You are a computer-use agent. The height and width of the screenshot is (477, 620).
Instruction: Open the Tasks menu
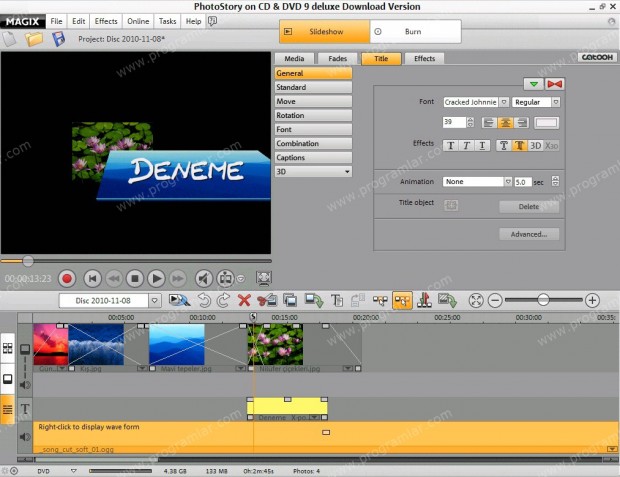click(x=167, y=21)
